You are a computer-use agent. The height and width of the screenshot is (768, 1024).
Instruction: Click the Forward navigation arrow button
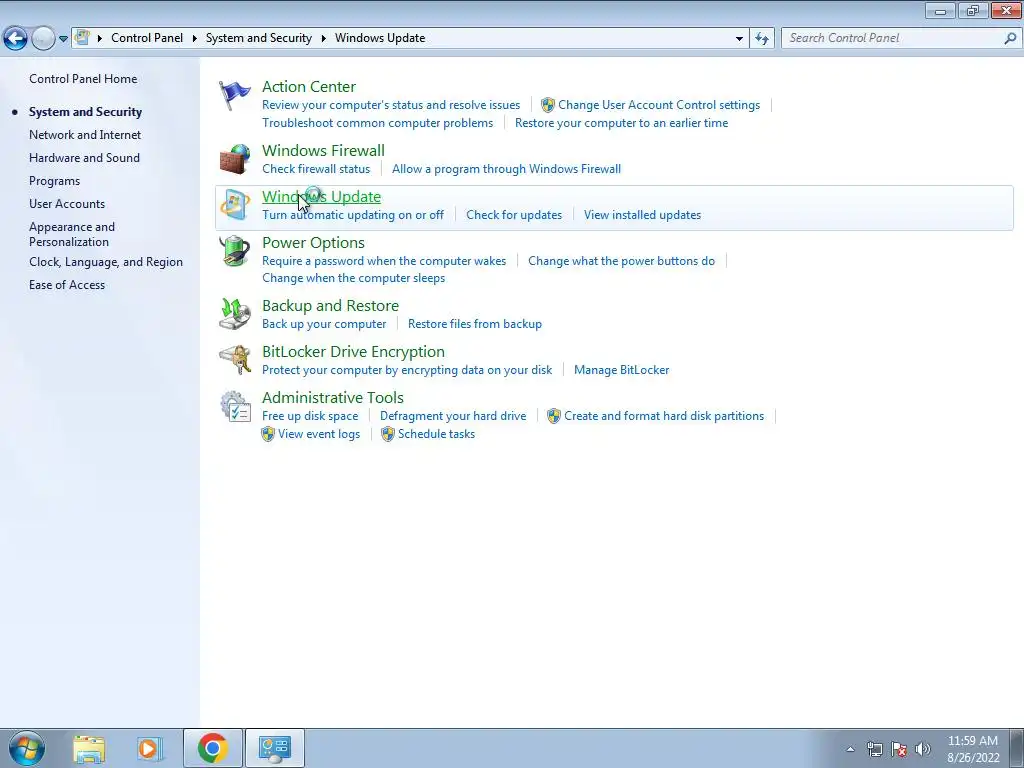43,39
